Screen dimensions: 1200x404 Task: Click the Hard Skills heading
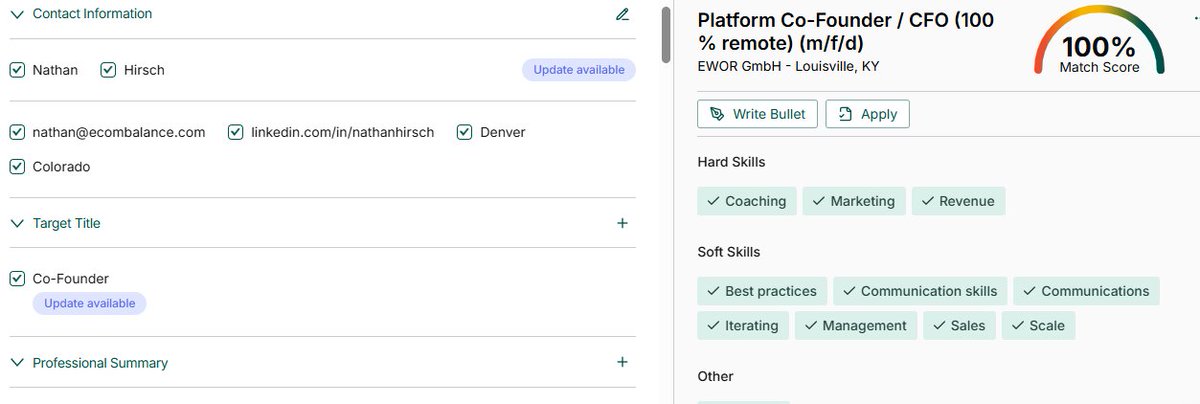tap(731, 162)
